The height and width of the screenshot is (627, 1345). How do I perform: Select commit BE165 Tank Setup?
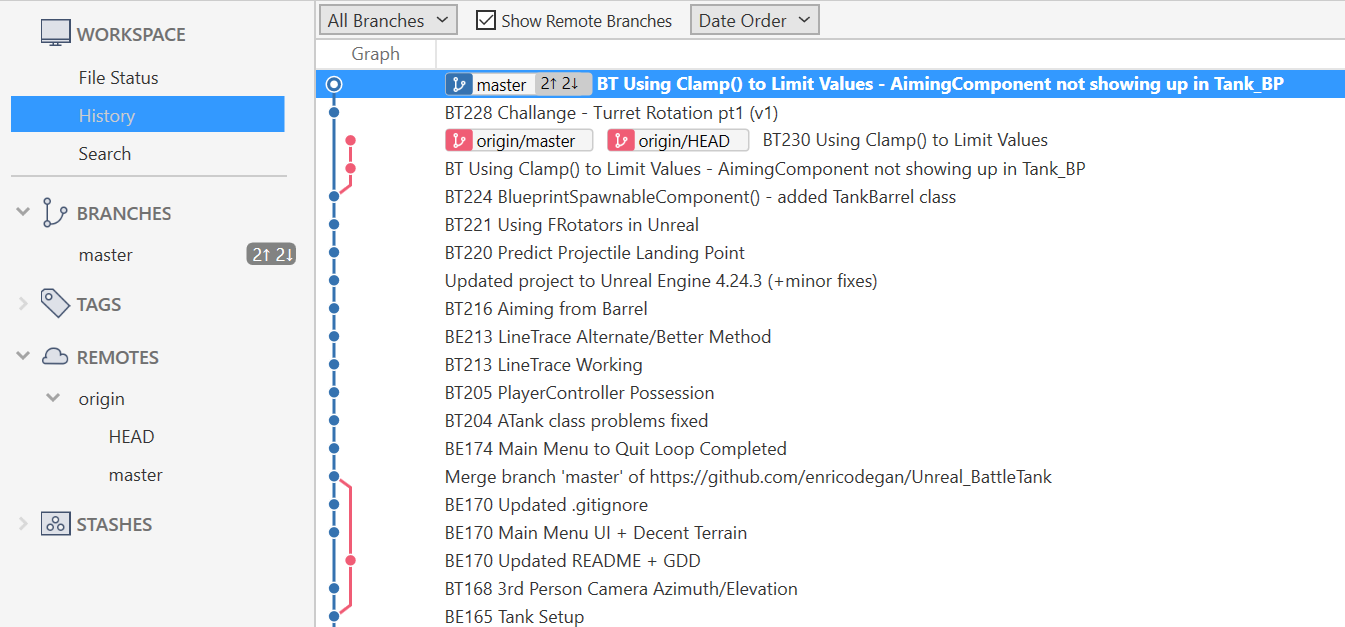point(514,617)
